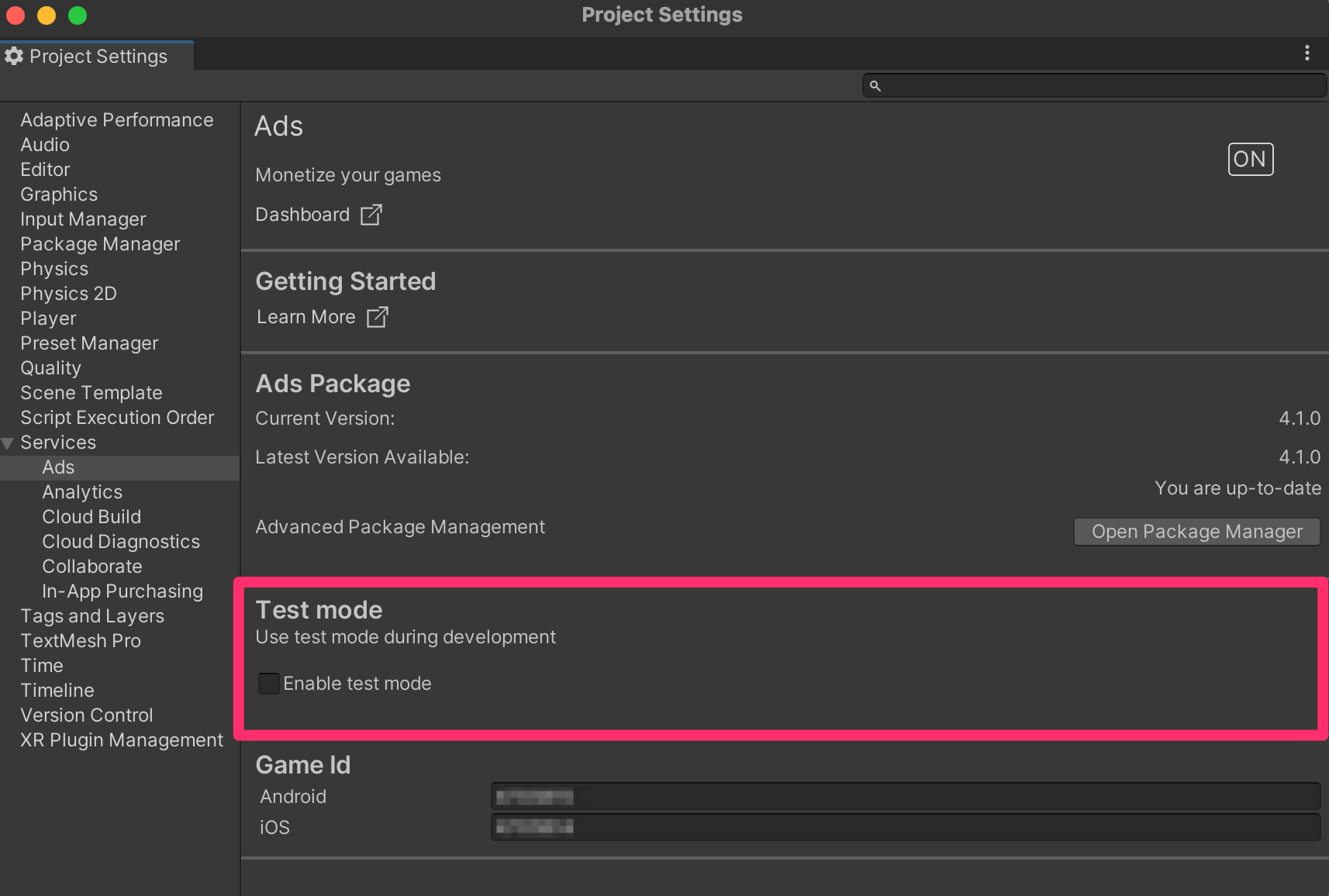Open the Dashboard link
The width and height of the screenshot is (1329, 896).
click(303, 215)
